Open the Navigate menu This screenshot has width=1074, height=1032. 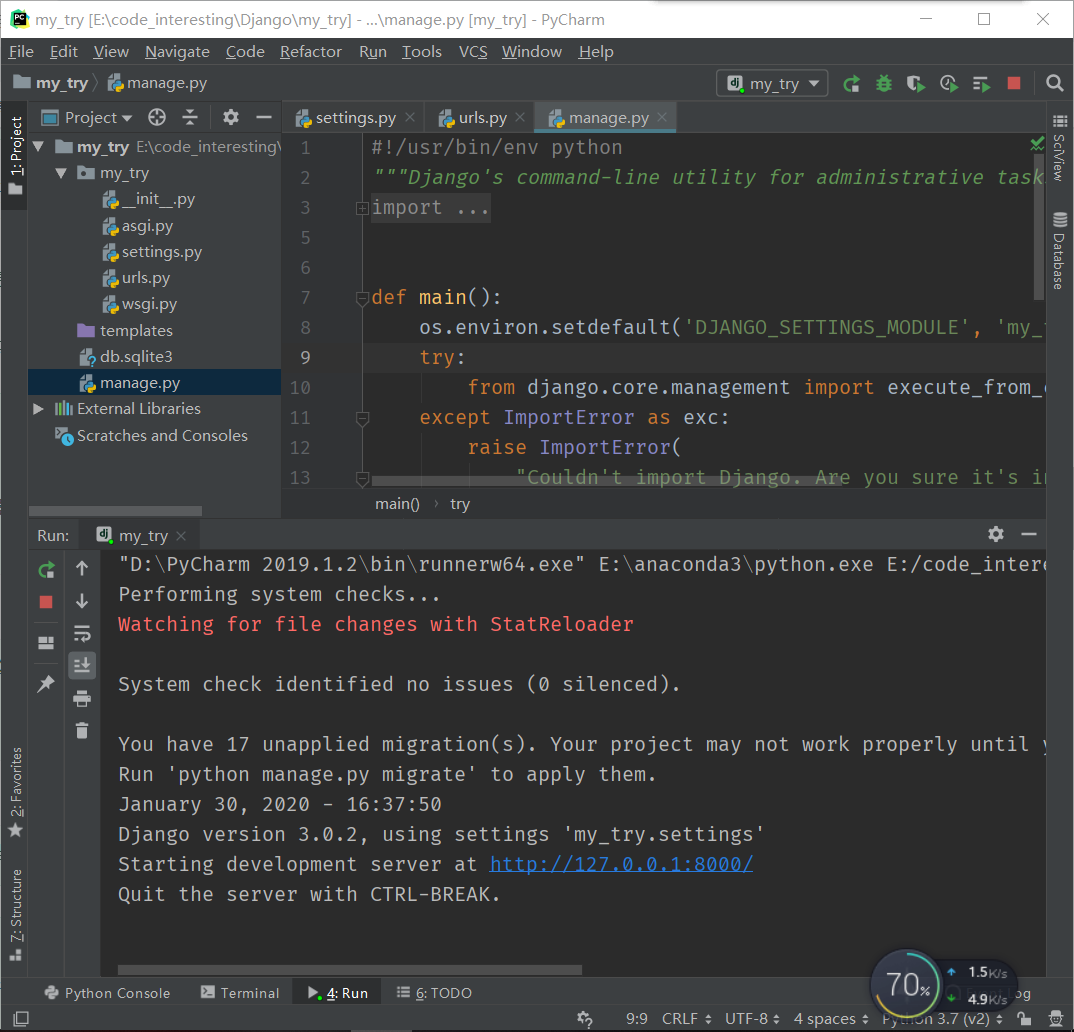click(x=177, y=52)
